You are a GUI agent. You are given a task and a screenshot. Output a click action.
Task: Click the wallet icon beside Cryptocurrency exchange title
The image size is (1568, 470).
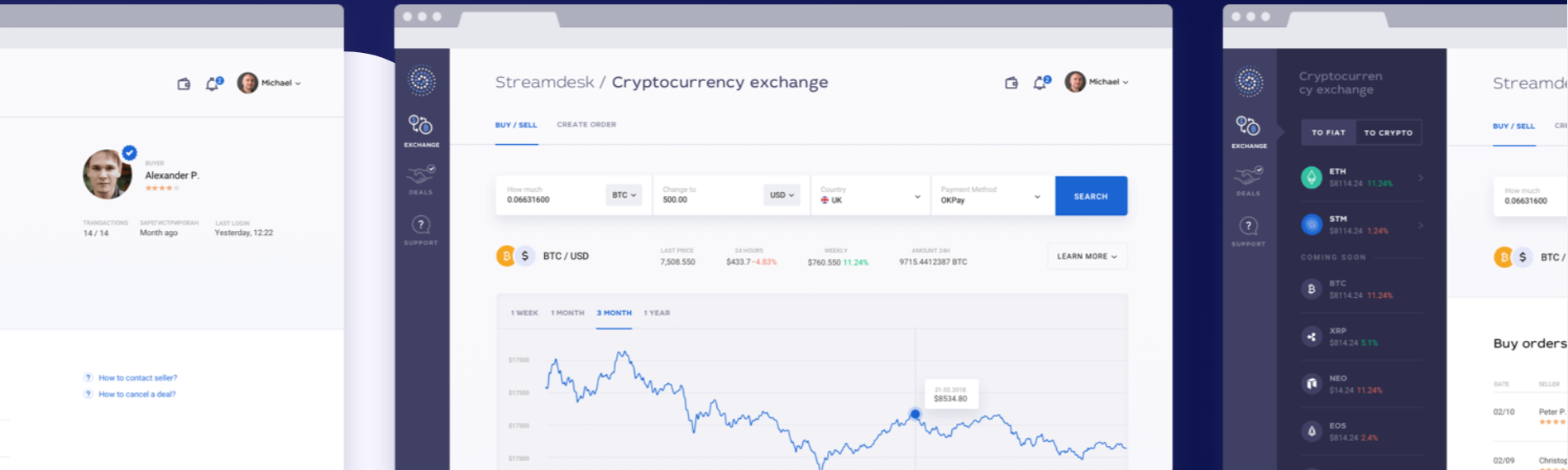(x=1011, y=83)
